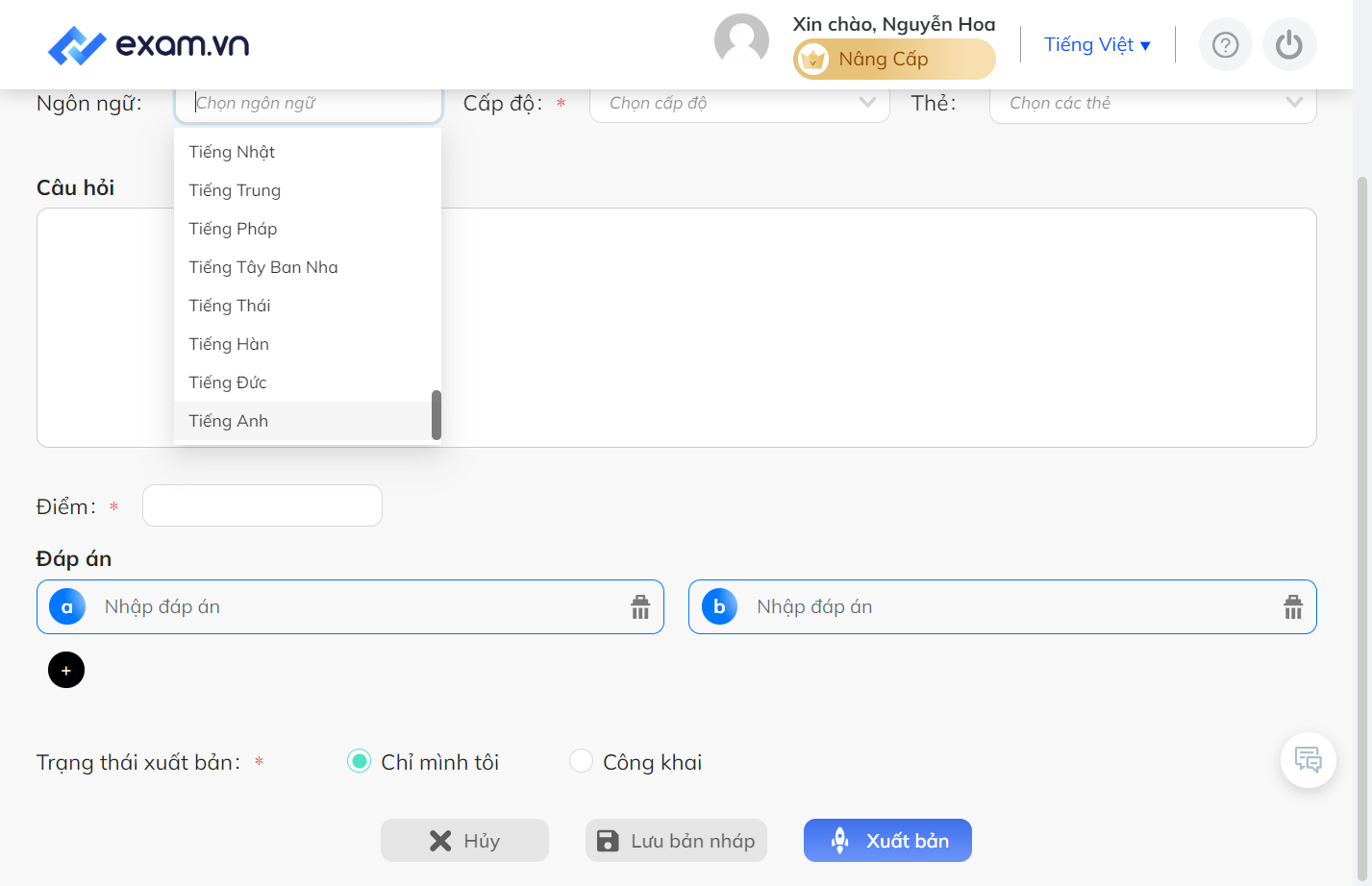Open the Tiếng Việt language switcher
This screenshot has width=1372, height=886.
click(1097, 45)
